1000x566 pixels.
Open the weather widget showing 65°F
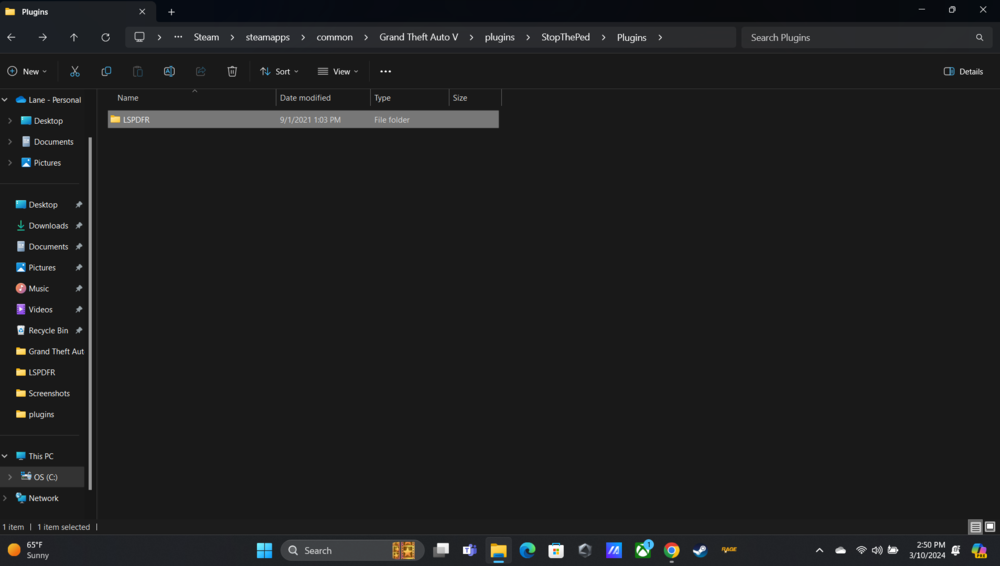(29, 550)
